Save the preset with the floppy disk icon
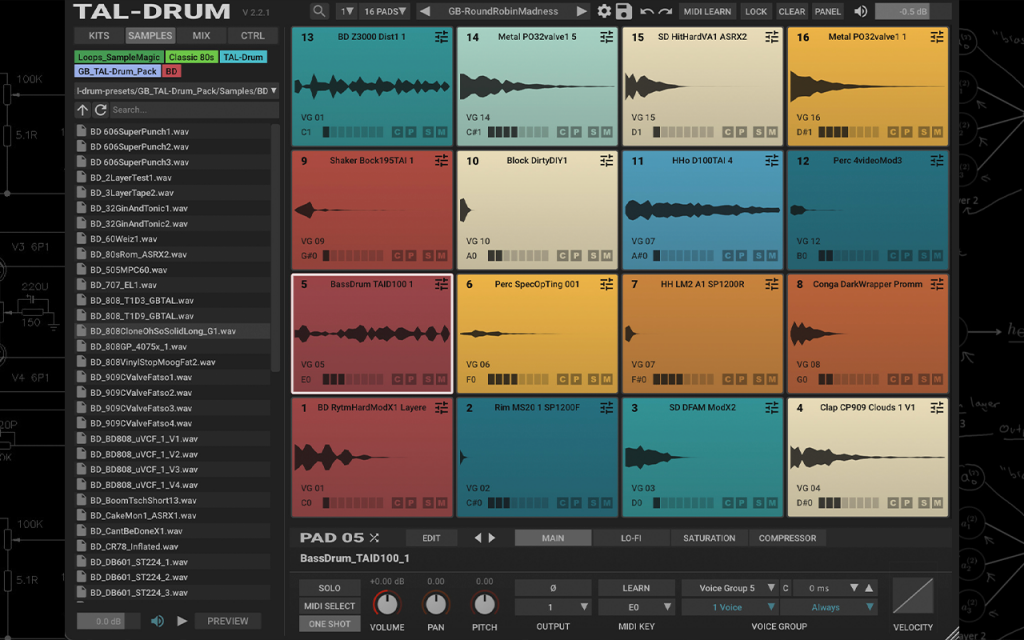The height and width of the screenshot is (640, 1024). [624, 11]
